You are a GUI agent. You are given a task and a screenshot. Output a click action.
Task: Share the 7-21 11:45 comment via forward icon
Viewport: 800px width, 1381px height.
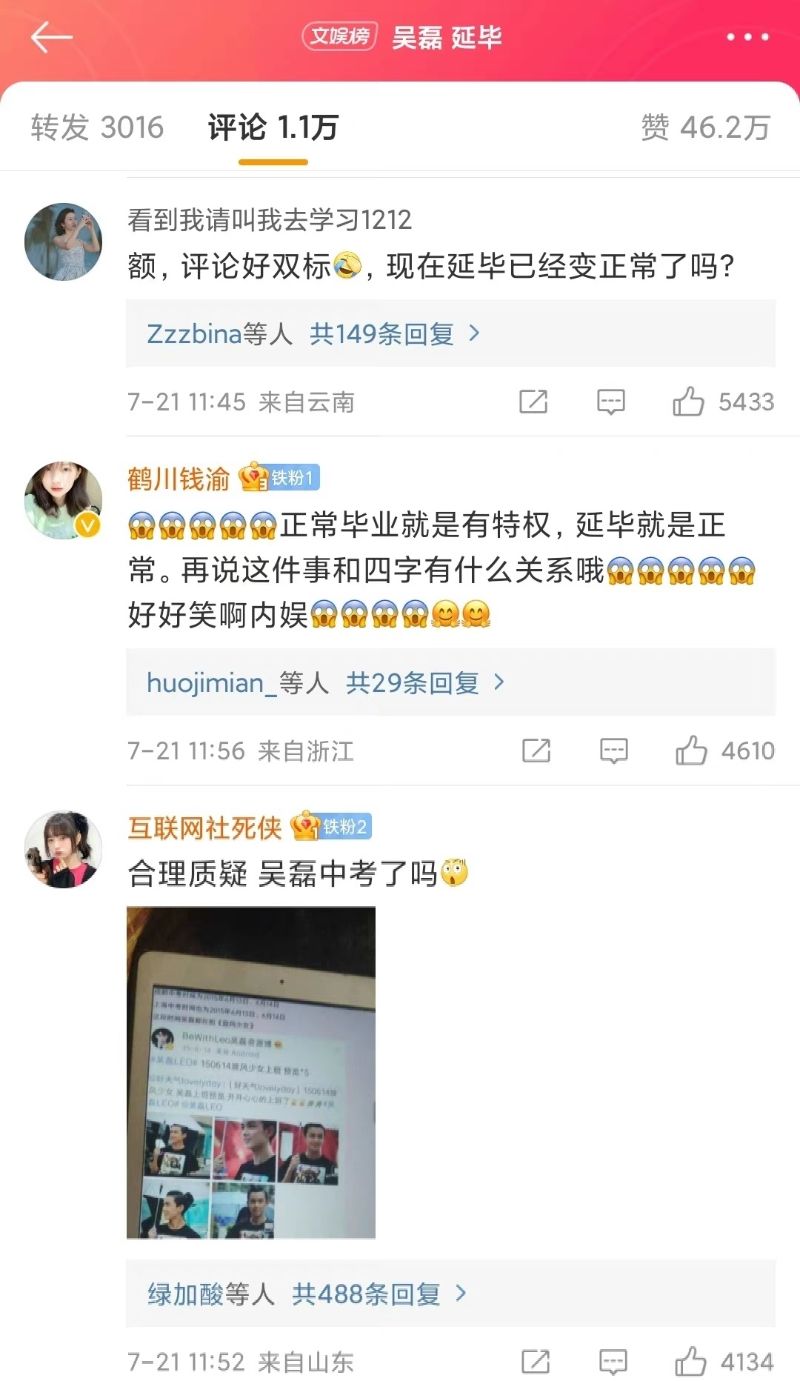pyautogui.click(x=534, y=402)
